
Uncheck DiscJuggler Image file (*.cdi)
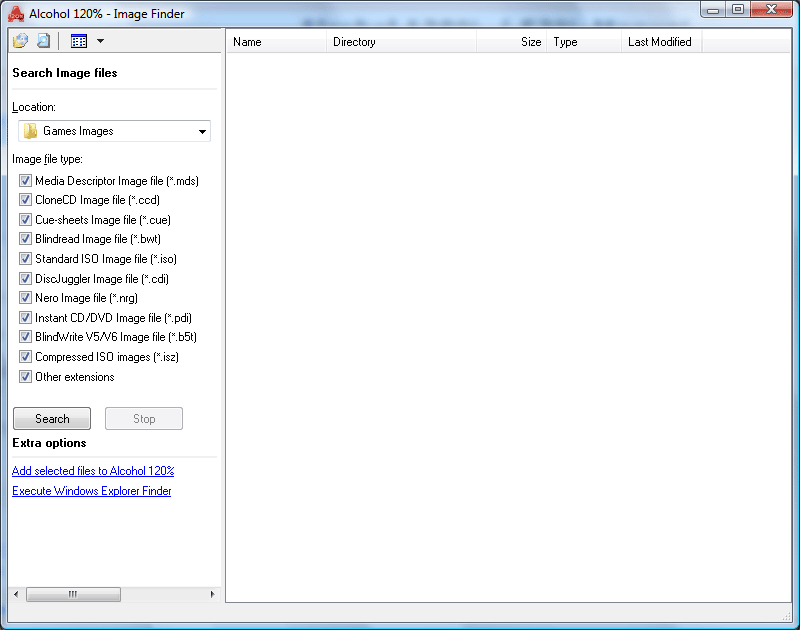click(x=25, y=279)
